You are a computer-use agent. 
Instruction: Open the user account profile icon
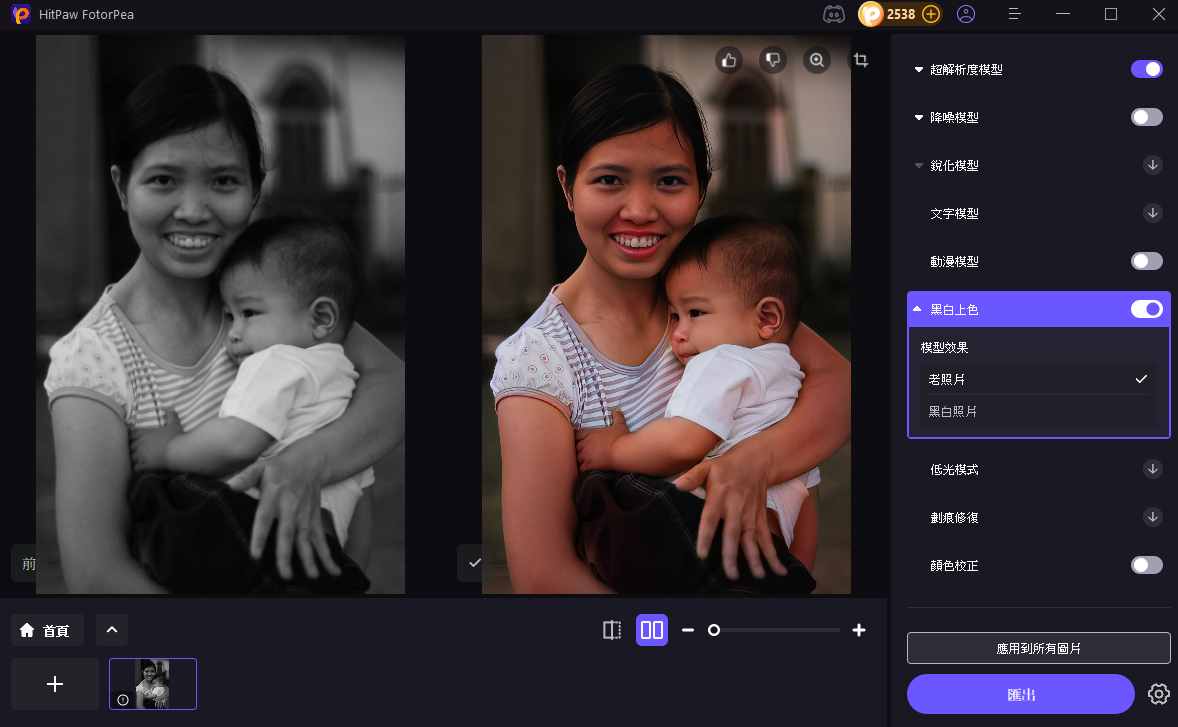(966, 14)
